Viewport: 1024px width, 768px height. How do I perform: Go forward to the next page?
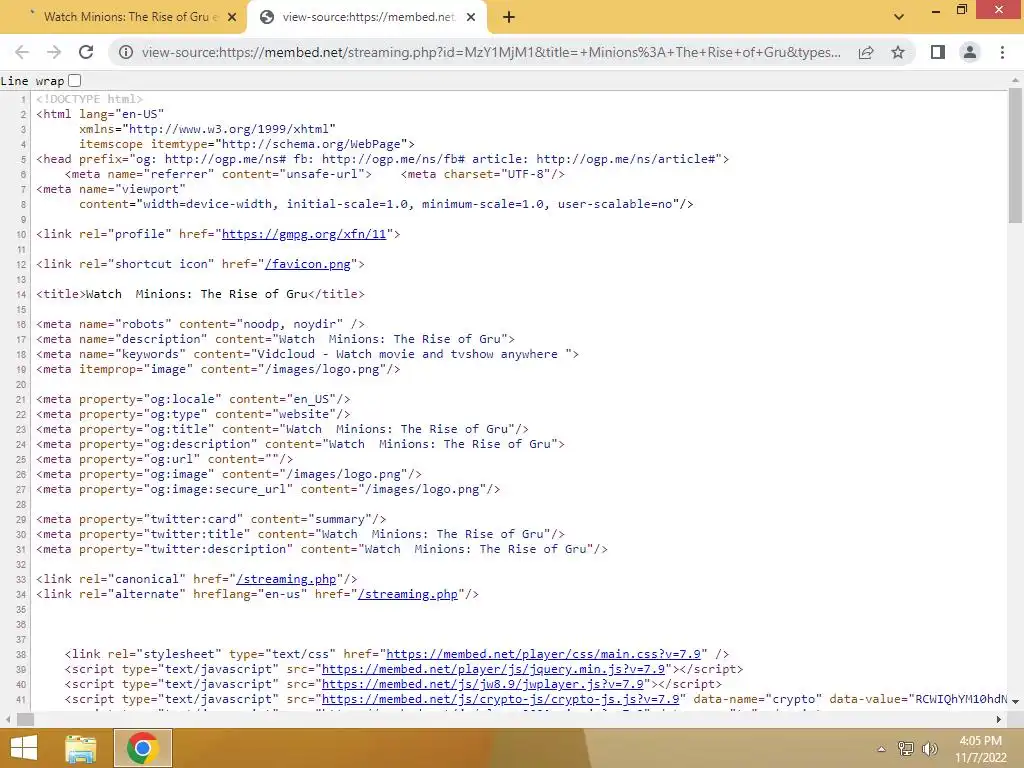(54, 52)
